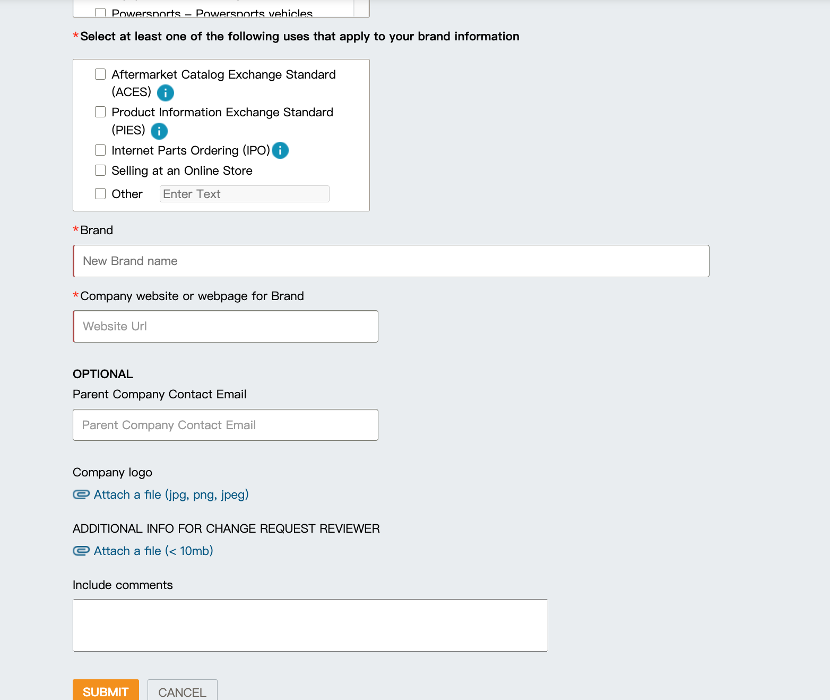Screen dimensions: 830x700
Task: Enable Product Information Exchange Standard checkbox
Action: coord(100,112)
